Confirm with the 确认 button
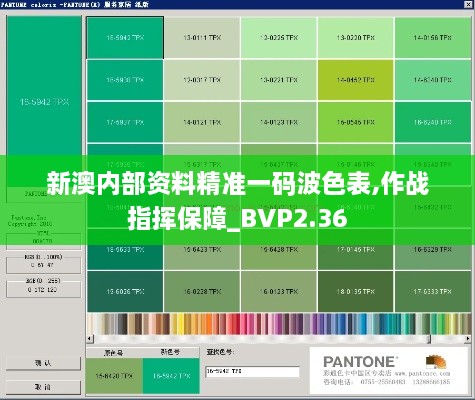 click(43, 363)
